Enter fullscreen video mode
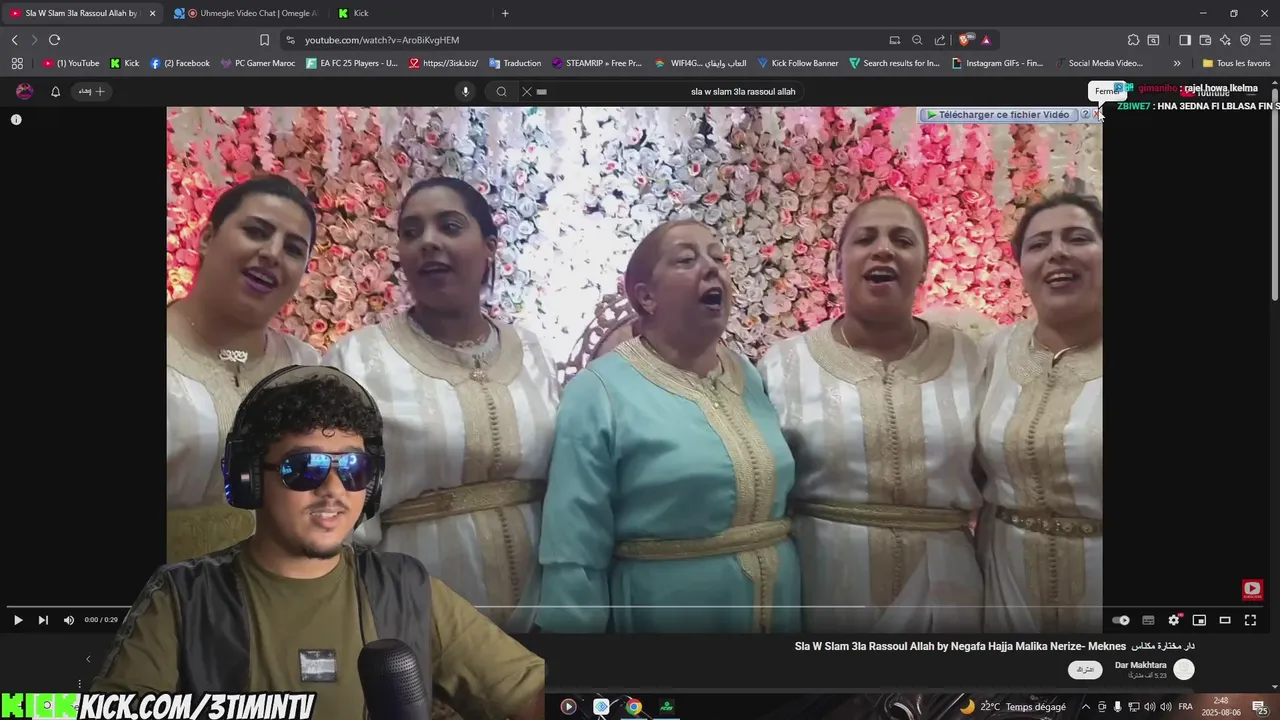The height and width of the screenshot is (720, 1280). [1250, 620]
